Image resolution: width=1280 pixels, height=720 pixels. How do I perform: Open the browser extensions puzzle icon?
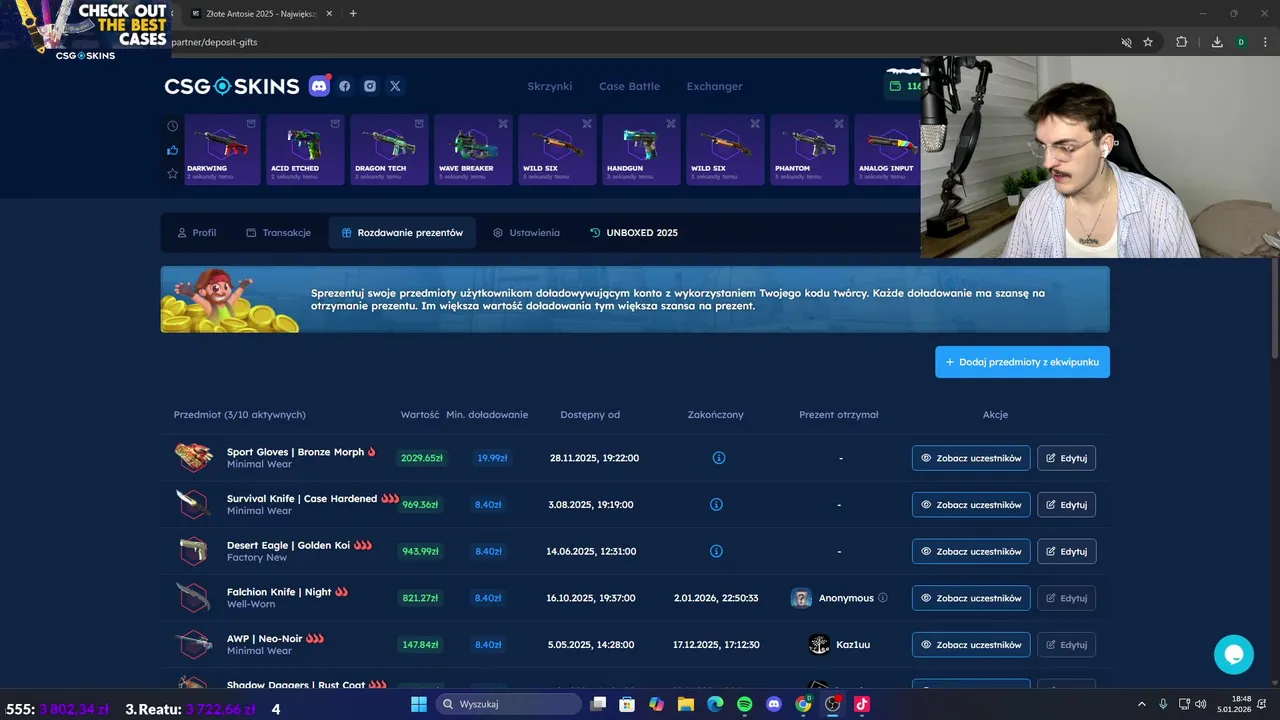tap(1182, 42)
